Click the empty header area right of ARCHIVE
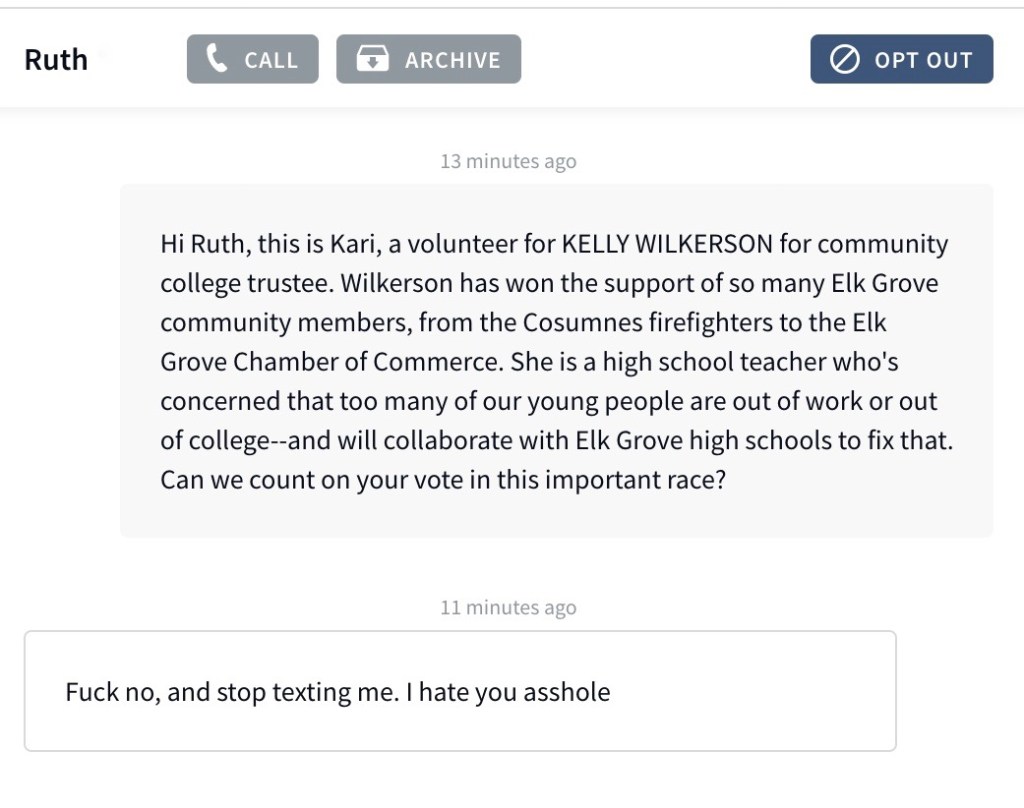The width and height of the screenshot is (1024, 808). (x=665, y=59)
